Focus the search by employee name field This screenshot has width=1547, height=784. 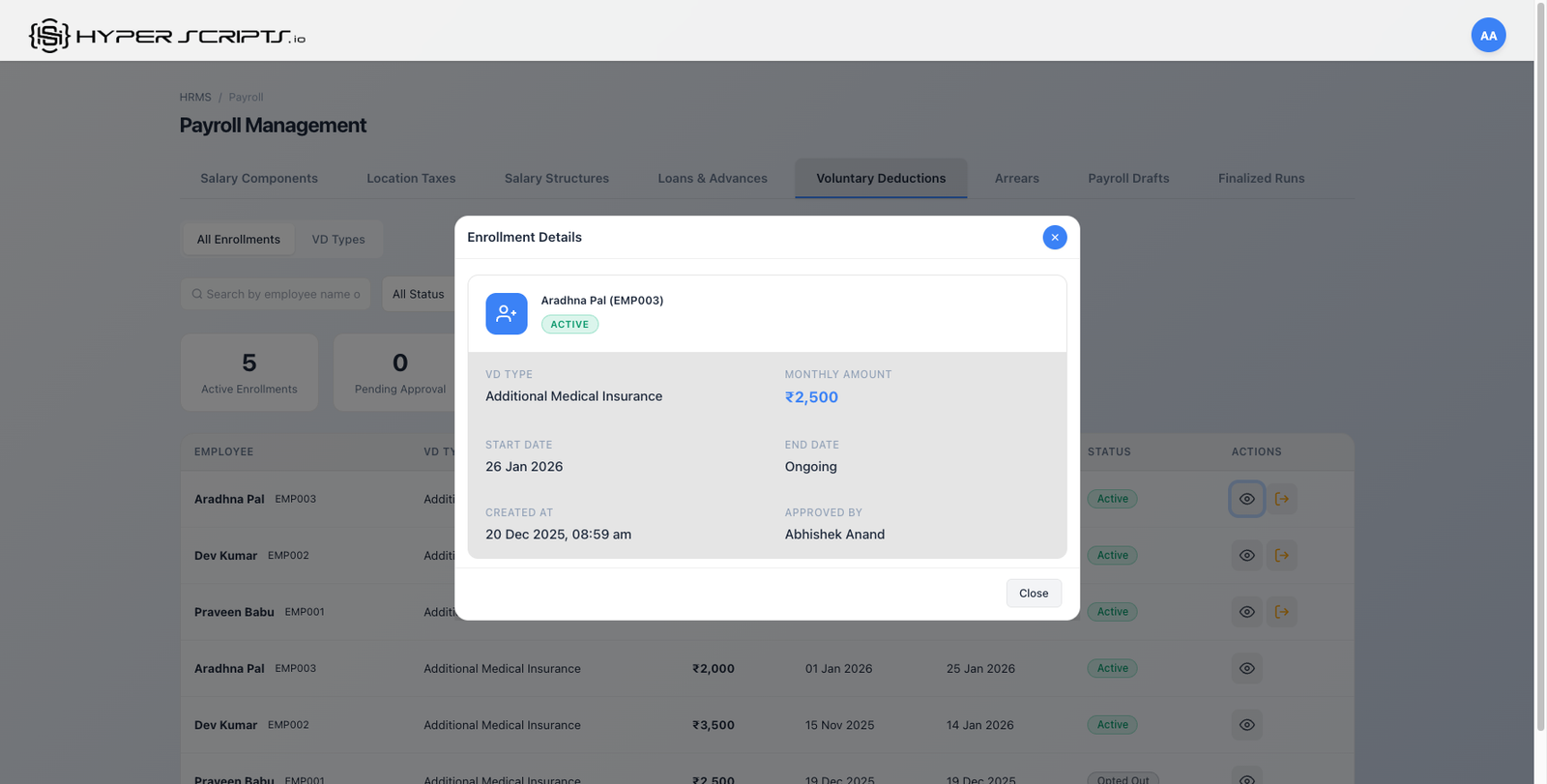(x=276, y=294)
